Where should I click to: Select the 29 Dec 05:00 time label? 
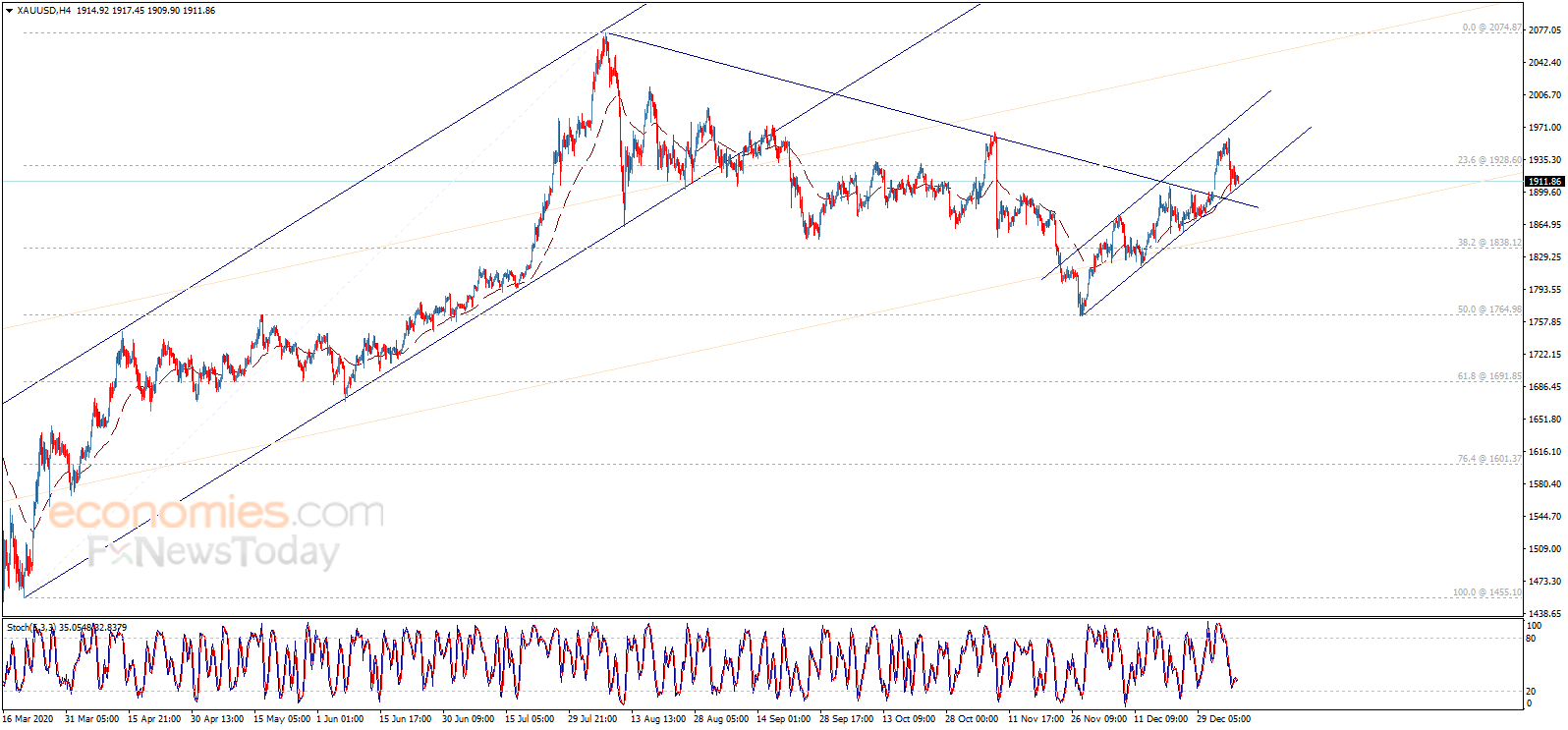[x=1223, y=719]
